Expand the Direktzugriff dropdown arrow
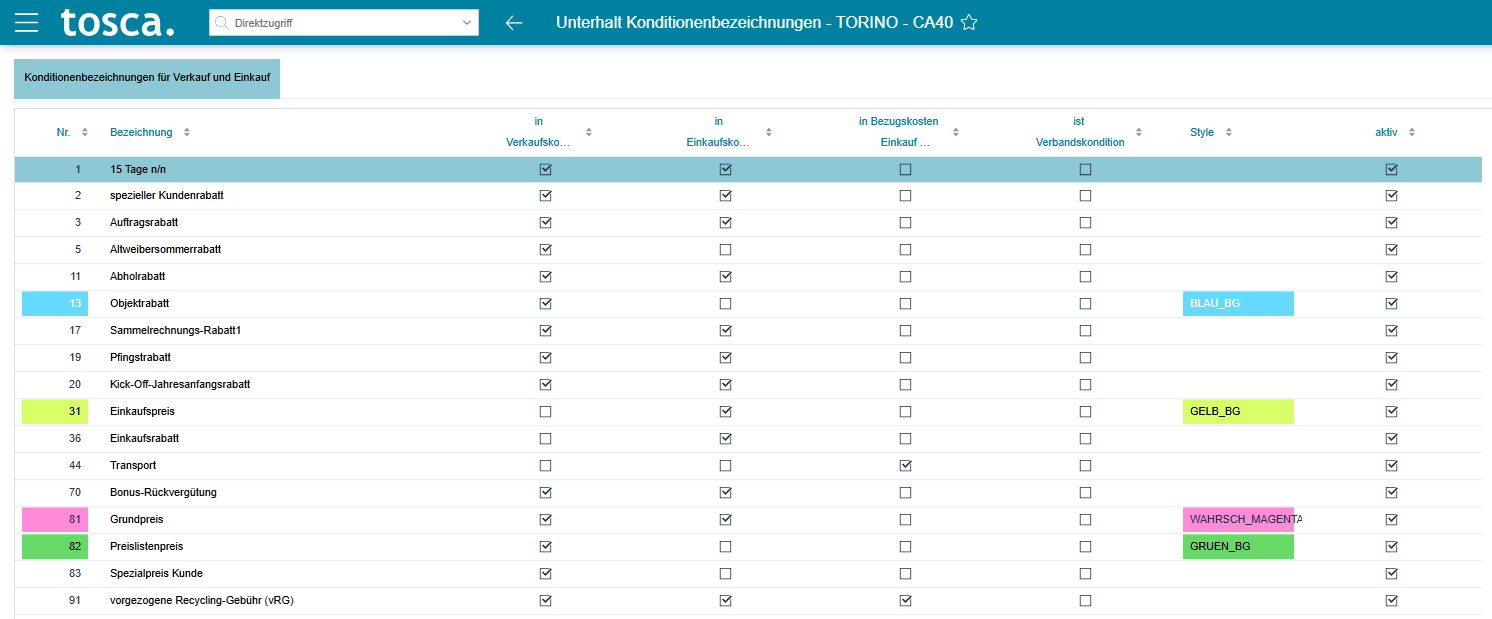 coord(466,22)
